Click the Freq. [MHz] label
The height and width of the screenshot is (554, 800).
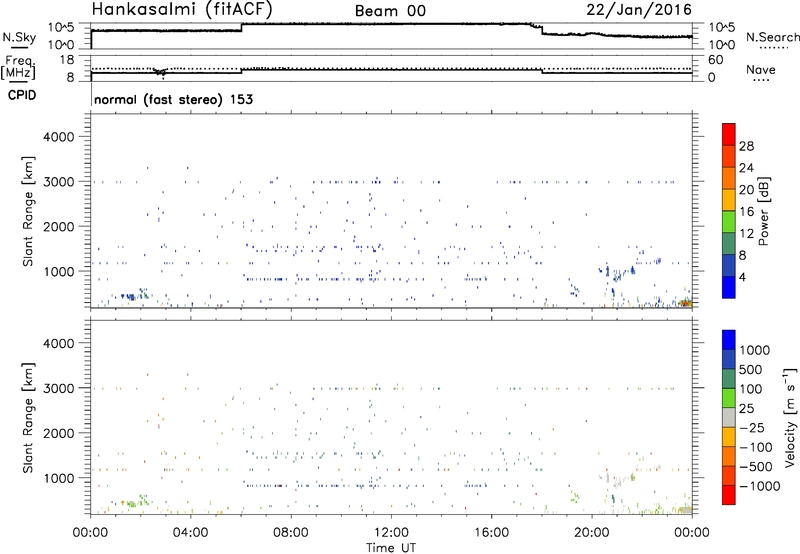pyautogui.click(x=18, y=67)
